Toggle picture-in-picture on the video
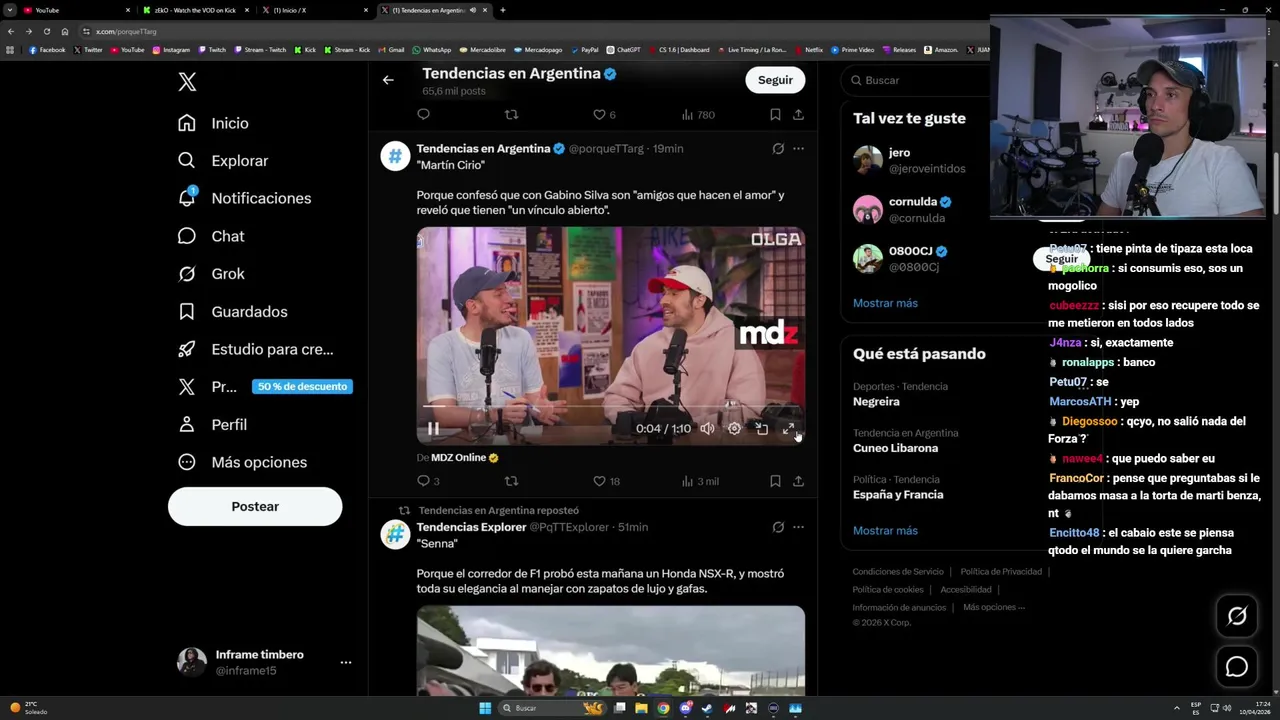Screen dimensions: 1280x720 (761, 428)
